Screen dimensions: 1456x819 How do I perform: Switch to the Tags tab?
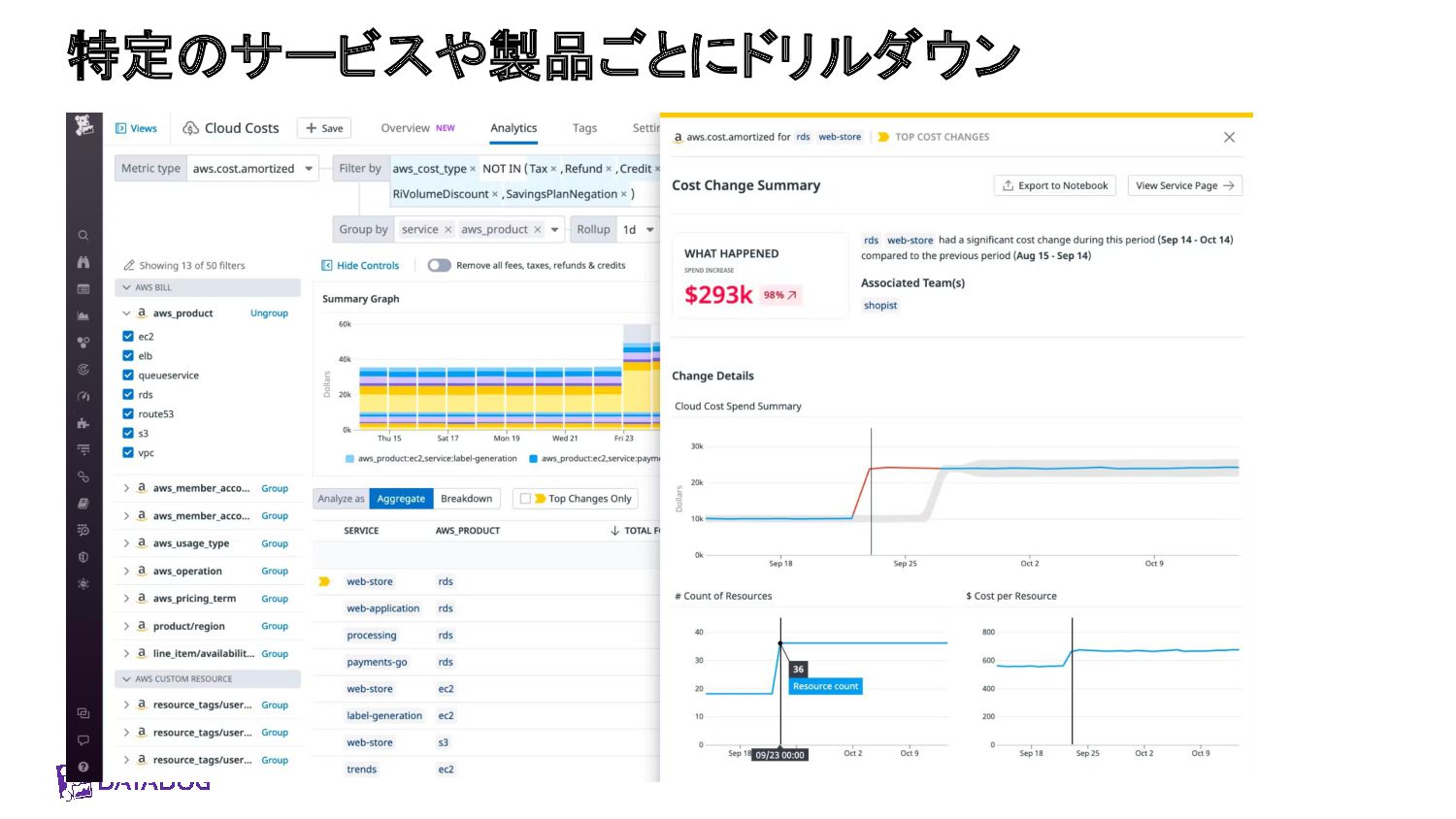584,128
